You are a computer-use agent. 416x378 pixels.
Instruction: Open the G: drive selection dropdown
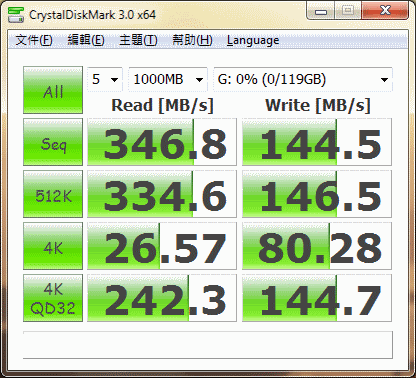[x=303, y=79]
